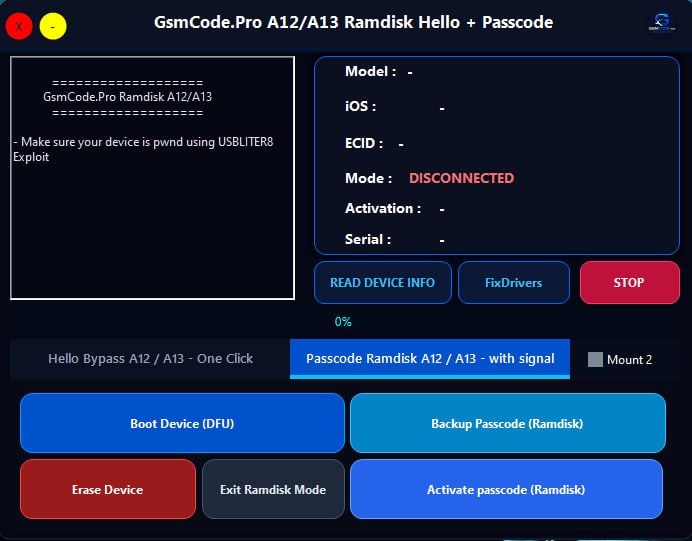692x541 pixels.
Task: Click the iOS label in device info
Action: point(360,106)
